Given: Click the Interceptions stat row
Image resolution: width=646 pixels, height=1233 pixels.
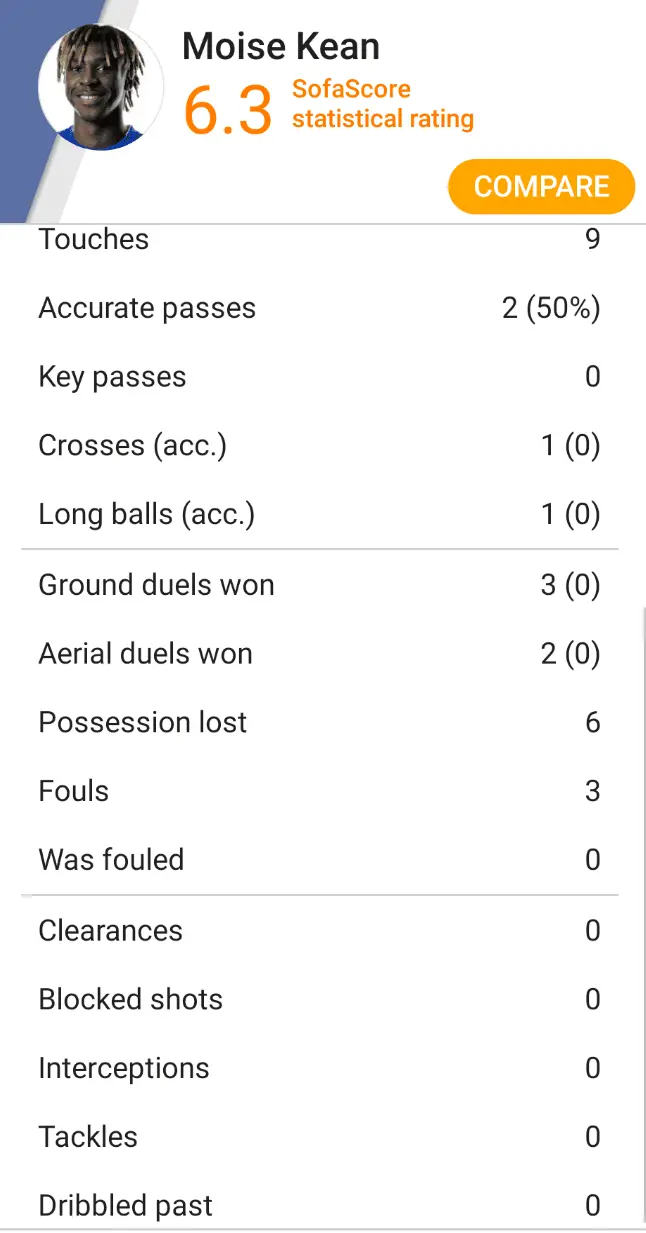Looking at the screenshot, I should [x=320, y=1068].
